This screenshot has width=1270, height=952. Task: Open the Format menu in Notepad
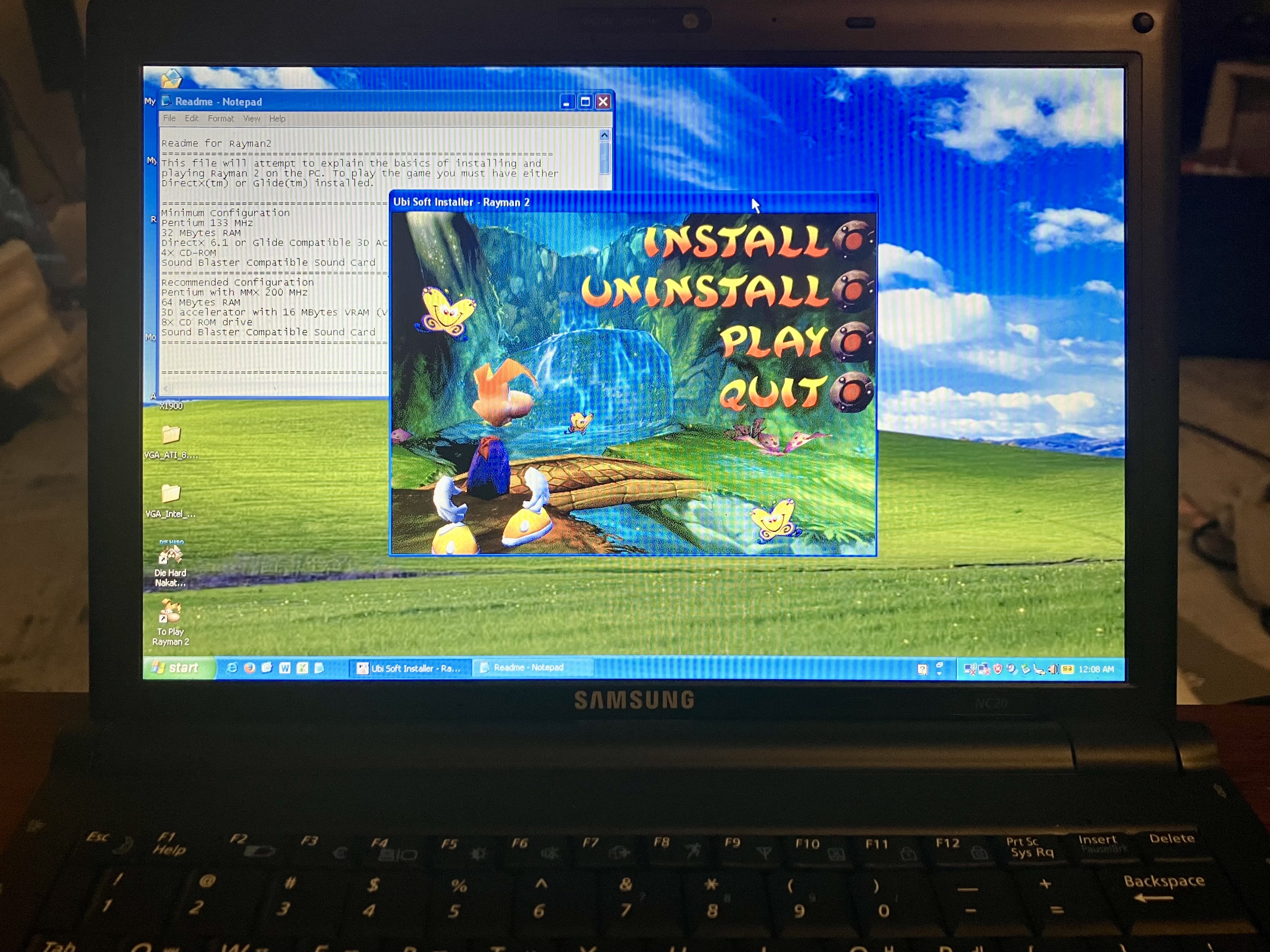point(220,119)
